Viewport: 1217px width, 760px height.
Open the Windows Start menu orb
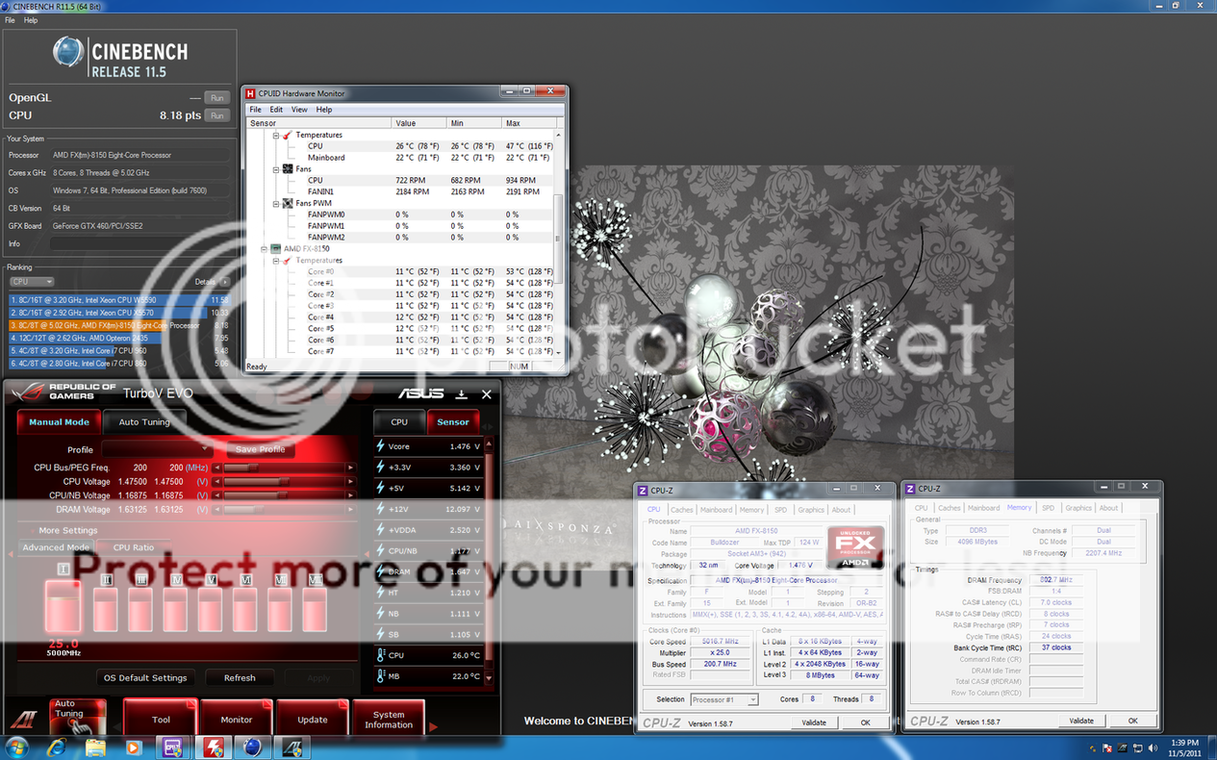click(17, 747)
